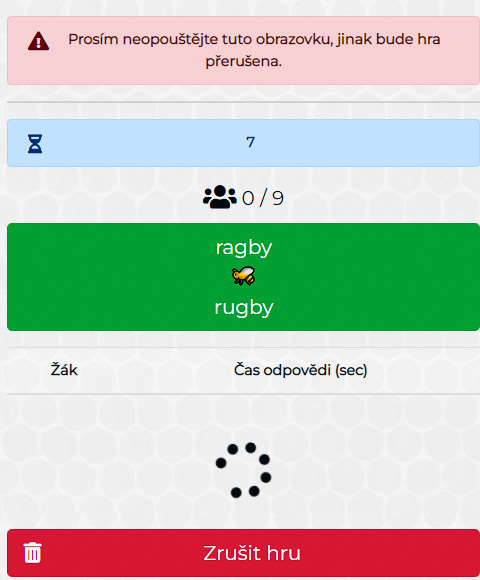Click the countdown number 7

[x=250, y=142]
